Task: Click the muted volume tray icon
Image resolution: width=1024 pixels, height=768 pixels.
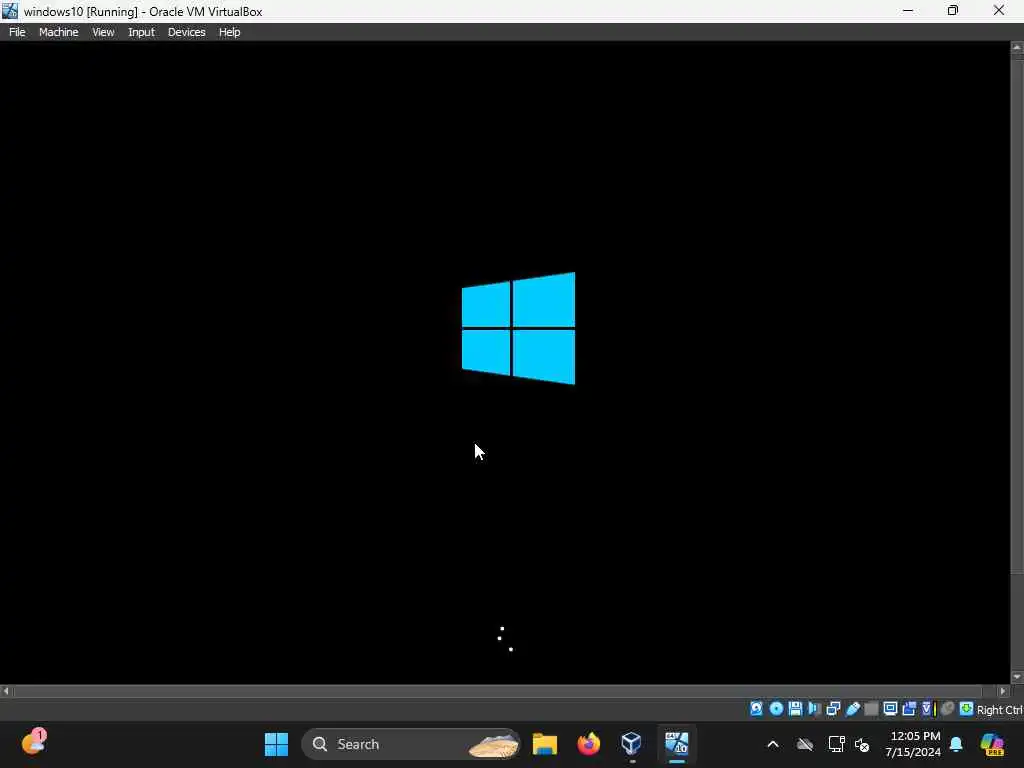Action: click(x=862, y=744)
